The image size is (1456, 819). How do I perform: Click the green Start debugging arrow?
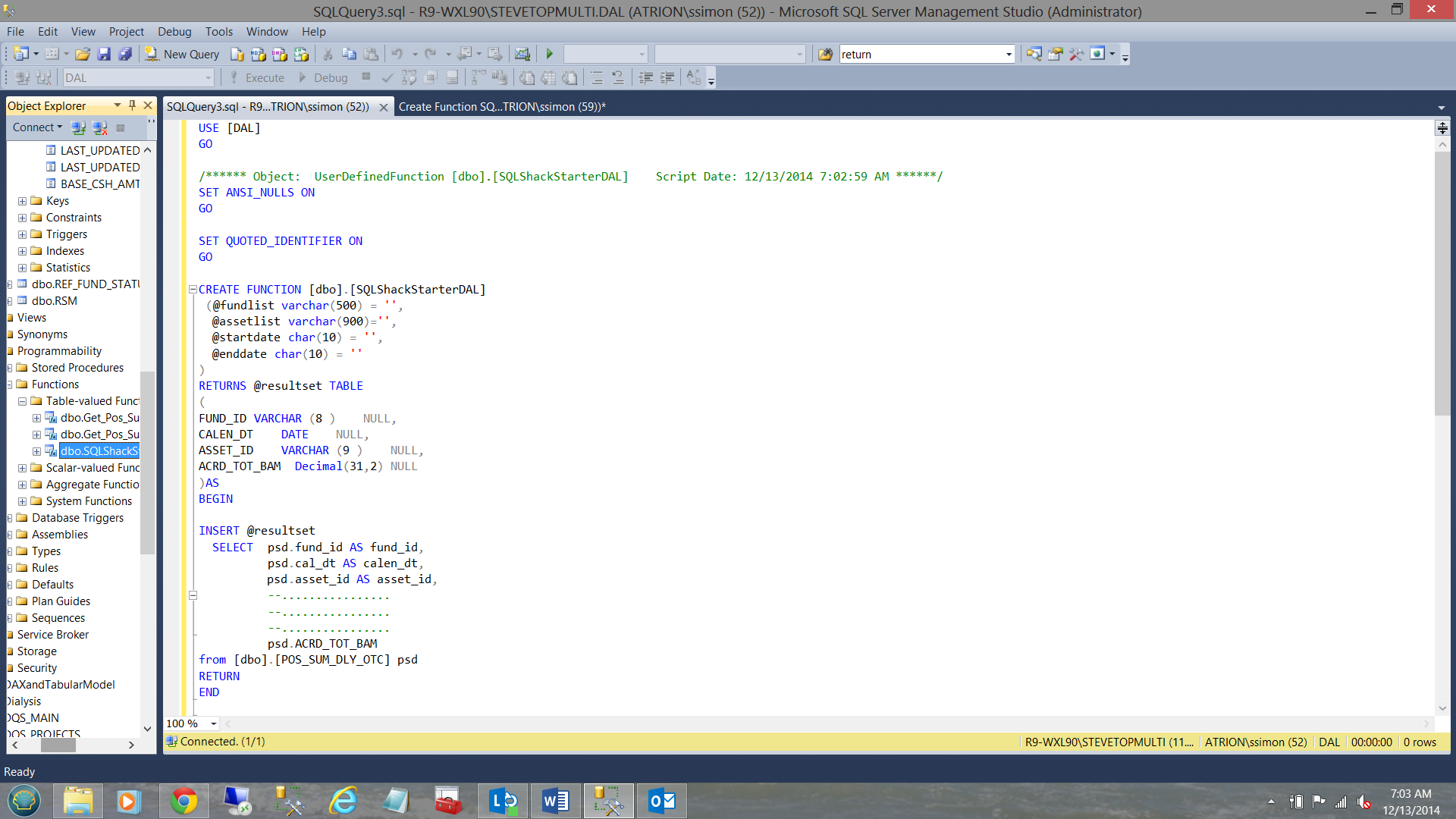click(550, 54)
